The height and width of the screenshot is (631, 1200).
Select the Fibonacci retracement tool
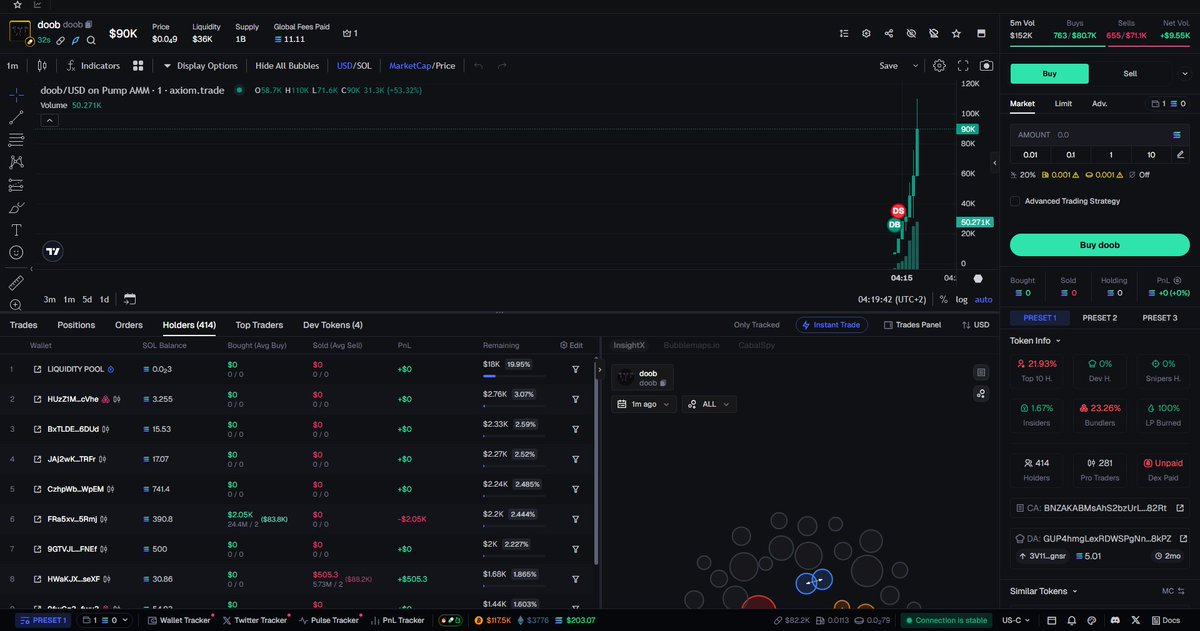16,140
